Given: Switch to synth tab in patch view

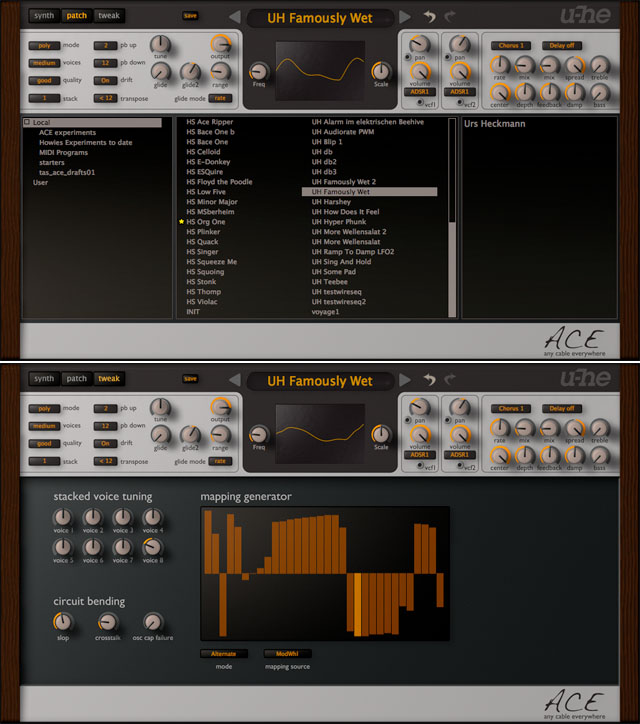Looking at the screenshot, I should 44,15.
